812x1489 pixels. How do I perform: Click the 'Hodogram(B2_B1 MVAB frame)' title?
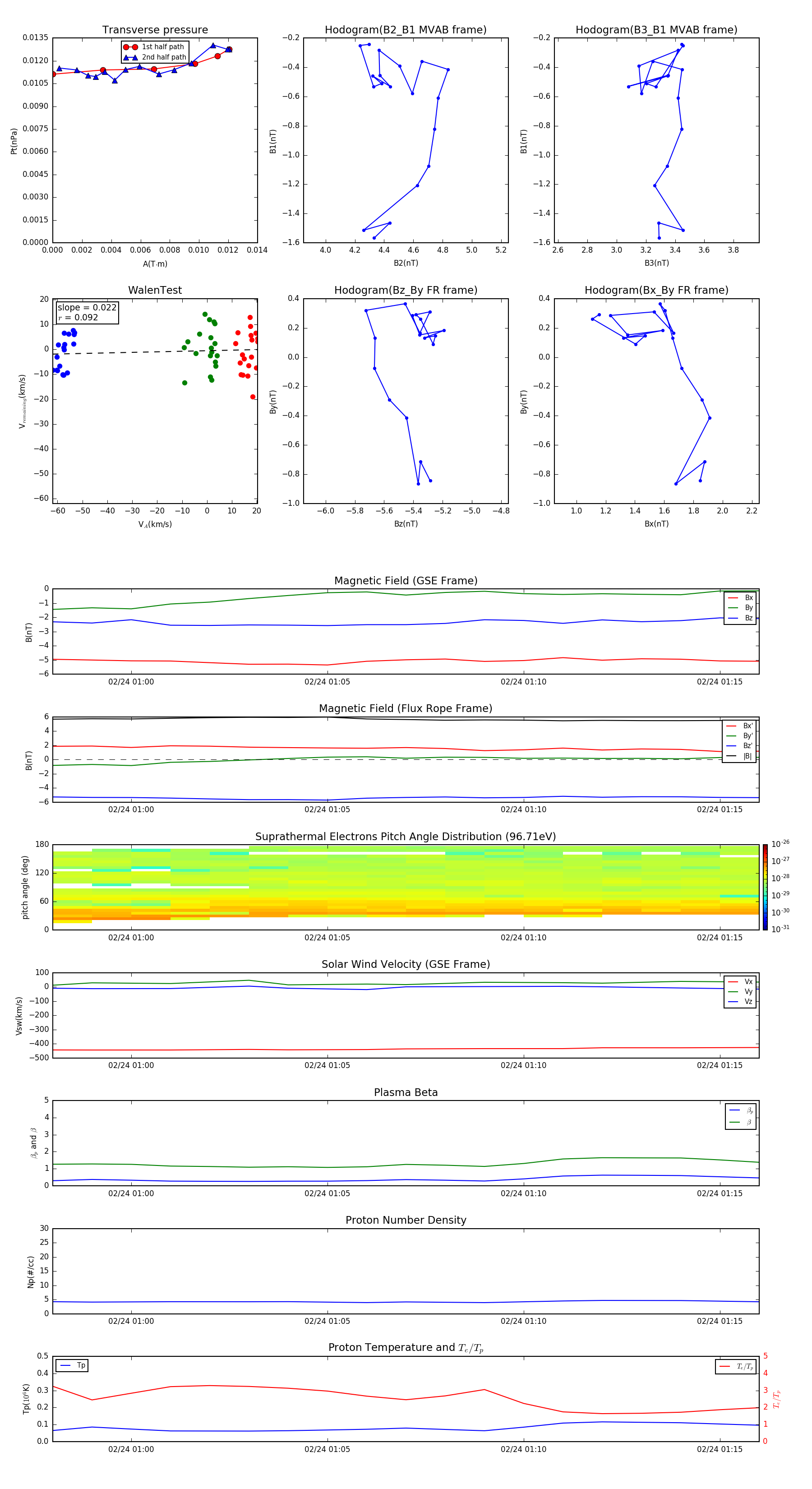pos(406,30)
